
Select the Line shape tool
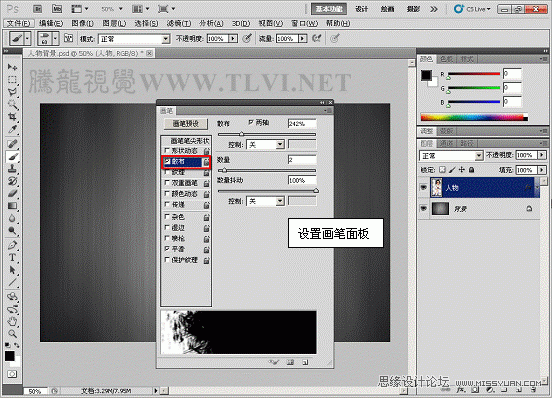(12, 282)
